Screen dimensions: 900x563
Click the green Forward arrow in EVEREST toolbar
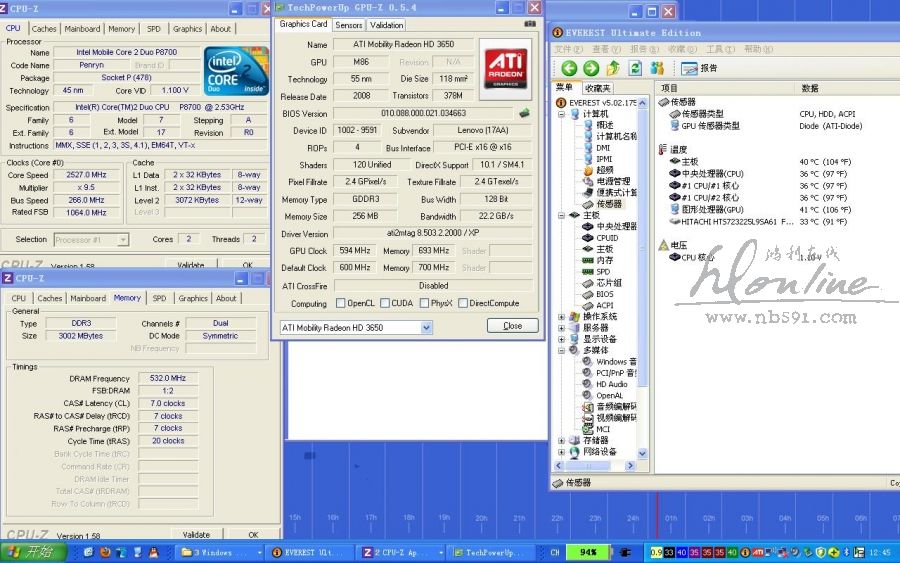591,68
